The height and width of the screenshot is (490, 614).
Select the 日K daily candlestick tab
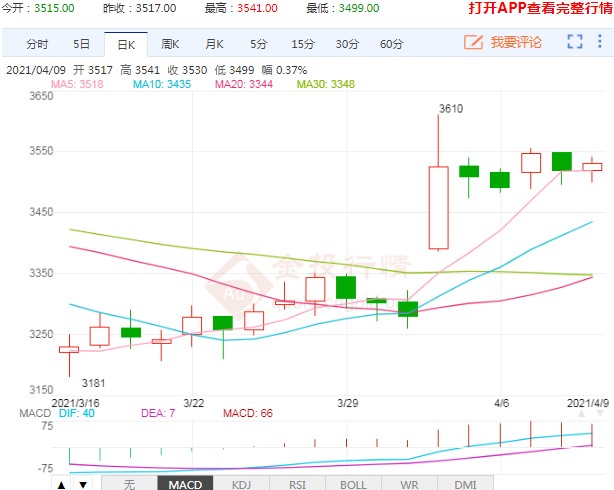(x=125, y=44)
